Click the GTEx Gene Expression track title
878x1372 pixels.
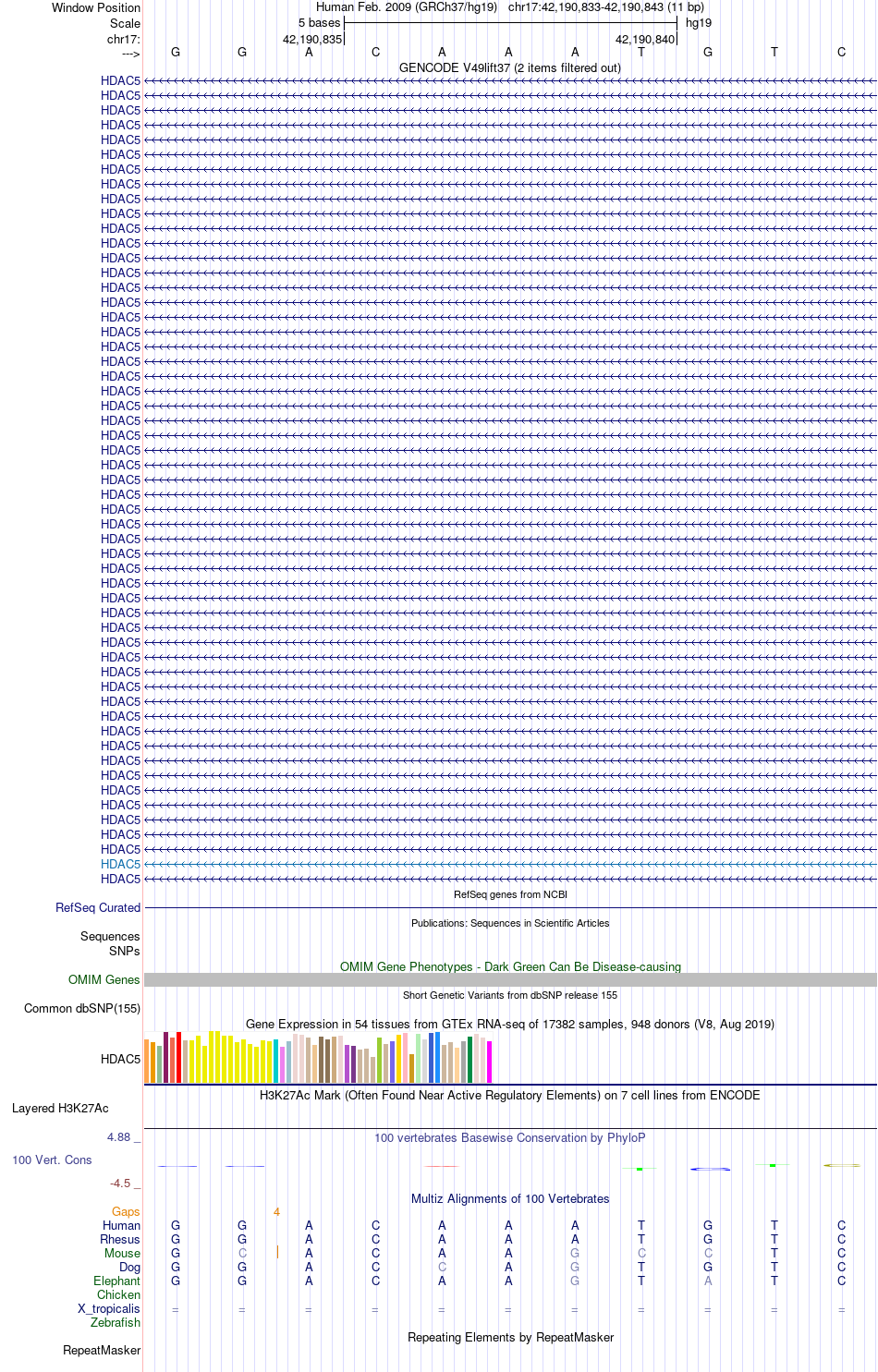510,1025
